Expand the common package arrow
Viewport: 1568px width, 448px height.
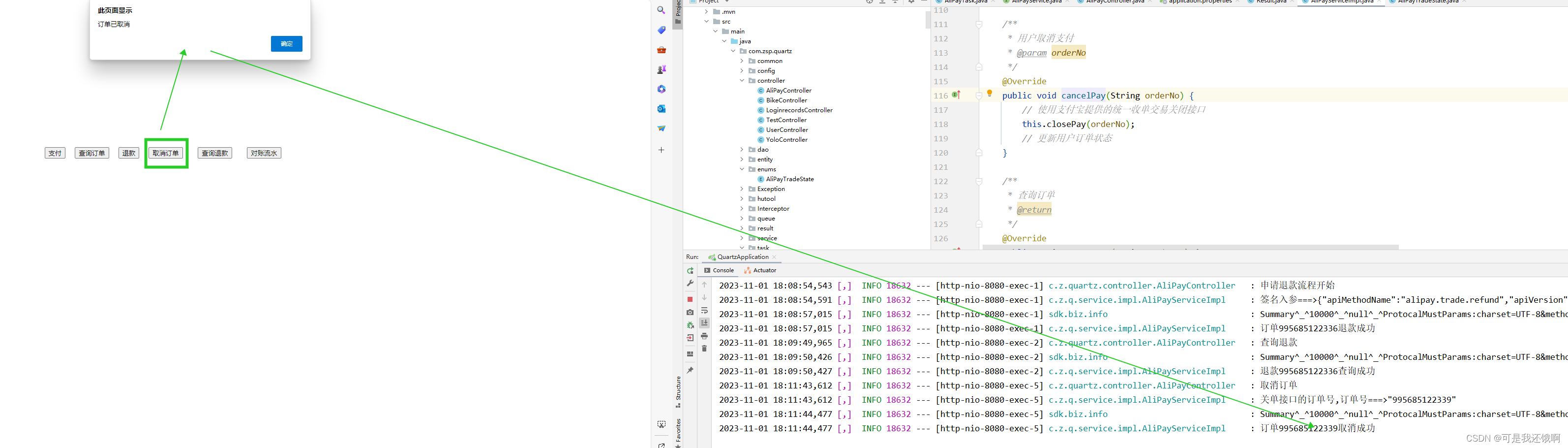tap(742, 61)
